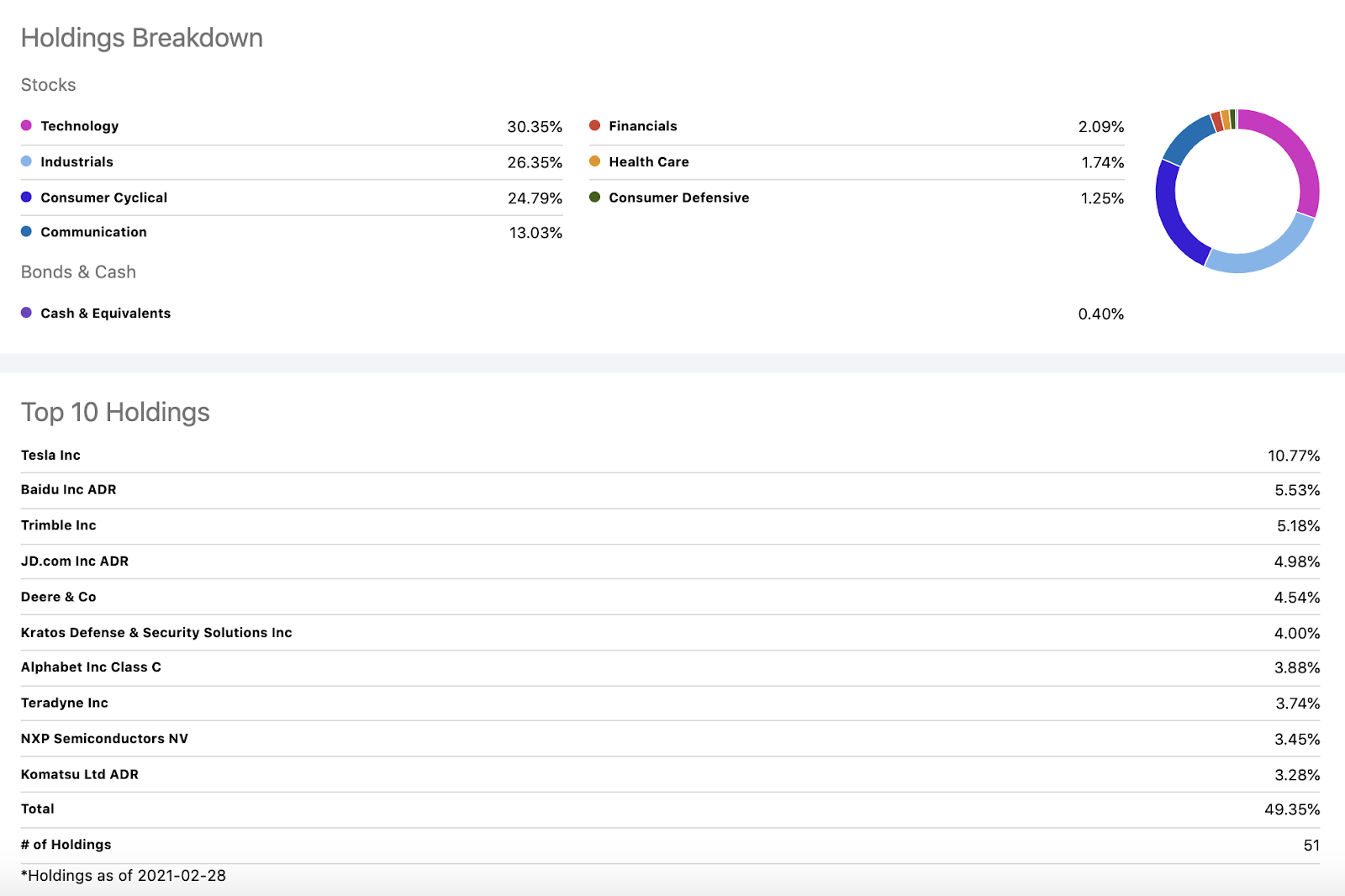1345x896 pixels.
Task: Click the Total row in Top 10 Holdings
Action: 37,809
